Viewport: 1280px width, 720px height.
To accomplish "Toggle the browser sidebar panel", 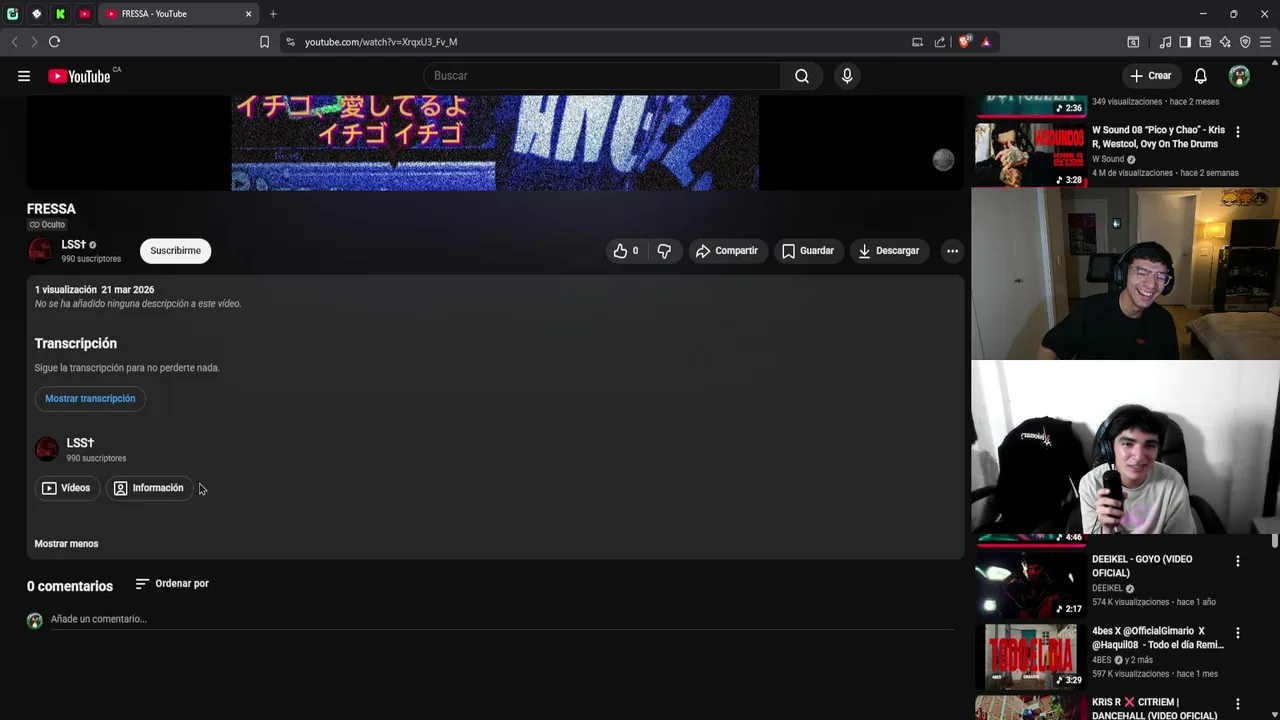I will click(x=1185, y=42).
